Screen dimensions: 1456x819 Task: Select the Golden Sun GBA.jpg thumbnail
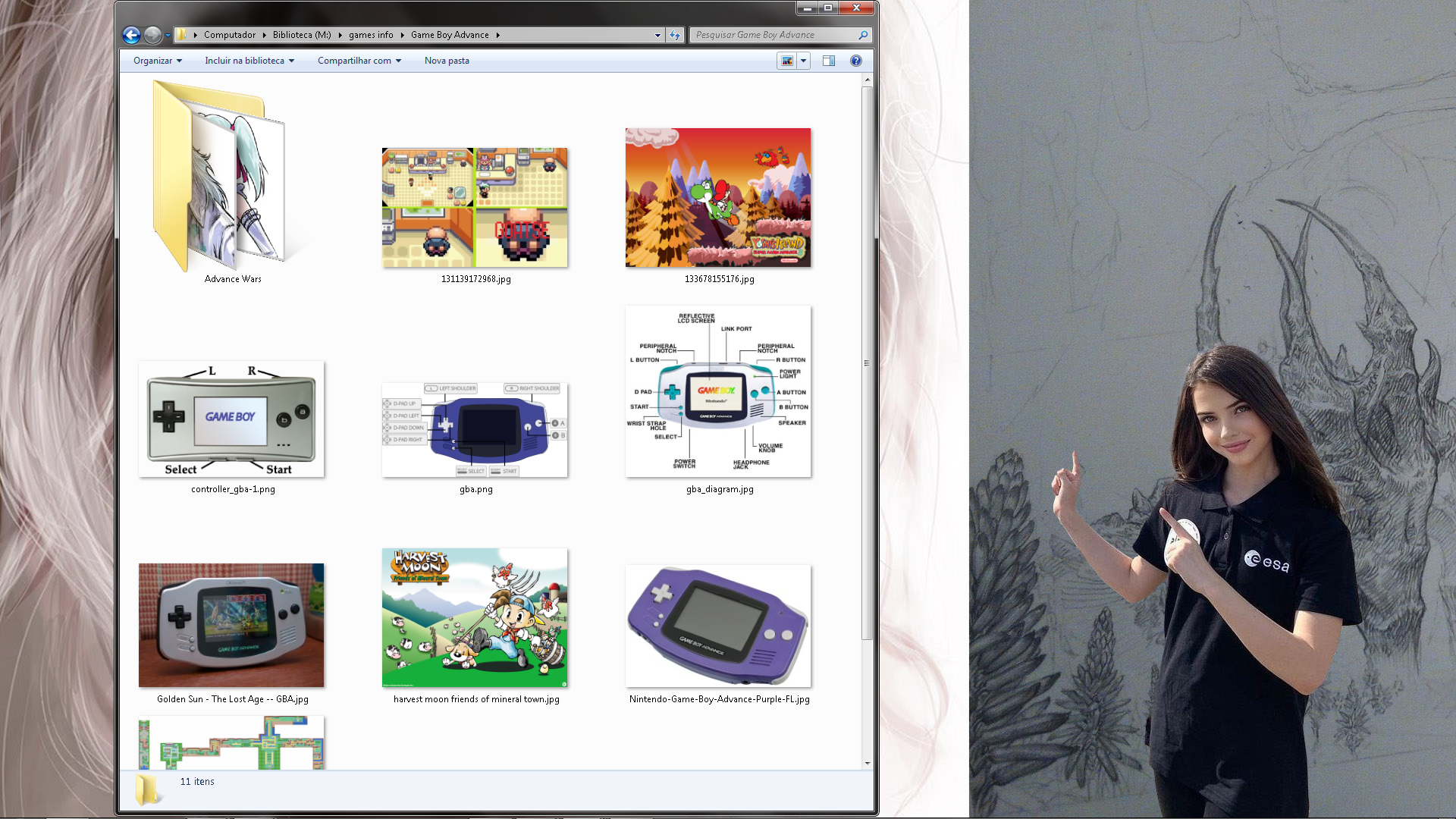tap(231, 625)
